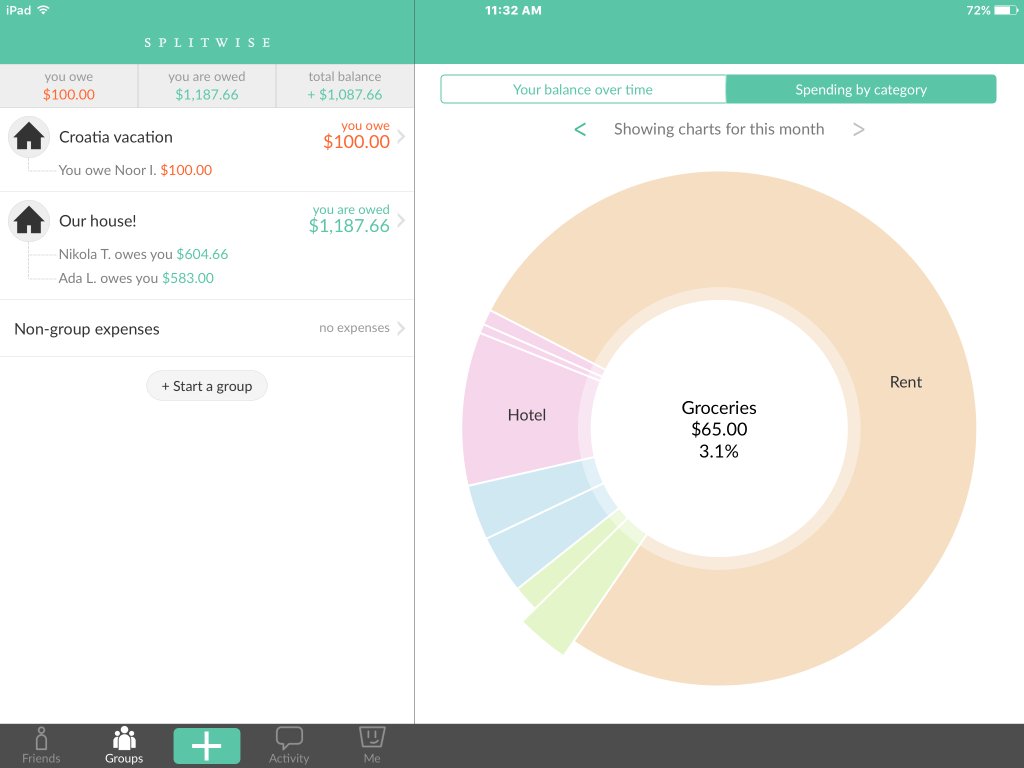This screenshot has height=768, width=1024.
Task: Open Our house! group chevron
Action: pos(401,221)
